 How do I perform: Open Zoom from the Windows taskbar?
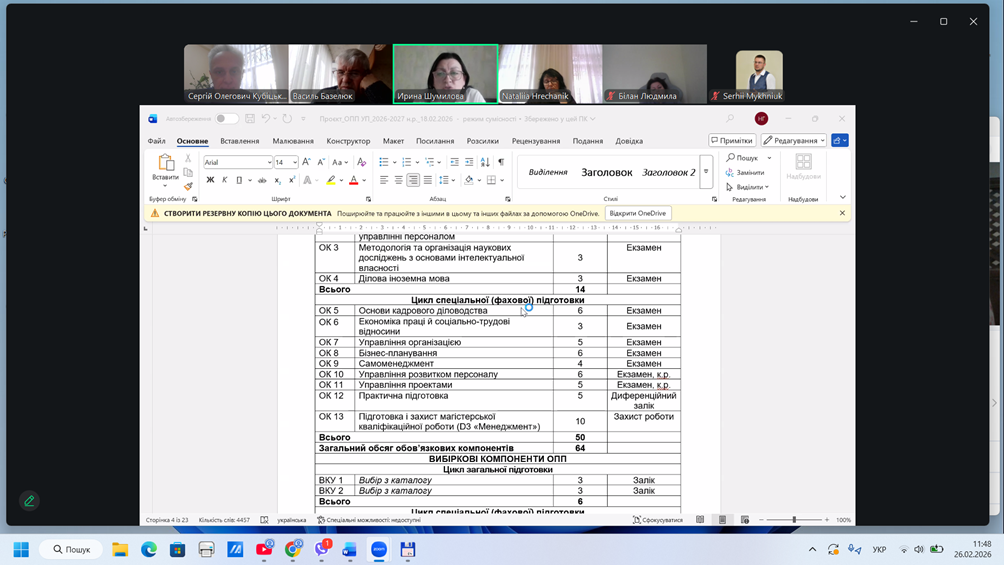(379, 549)
